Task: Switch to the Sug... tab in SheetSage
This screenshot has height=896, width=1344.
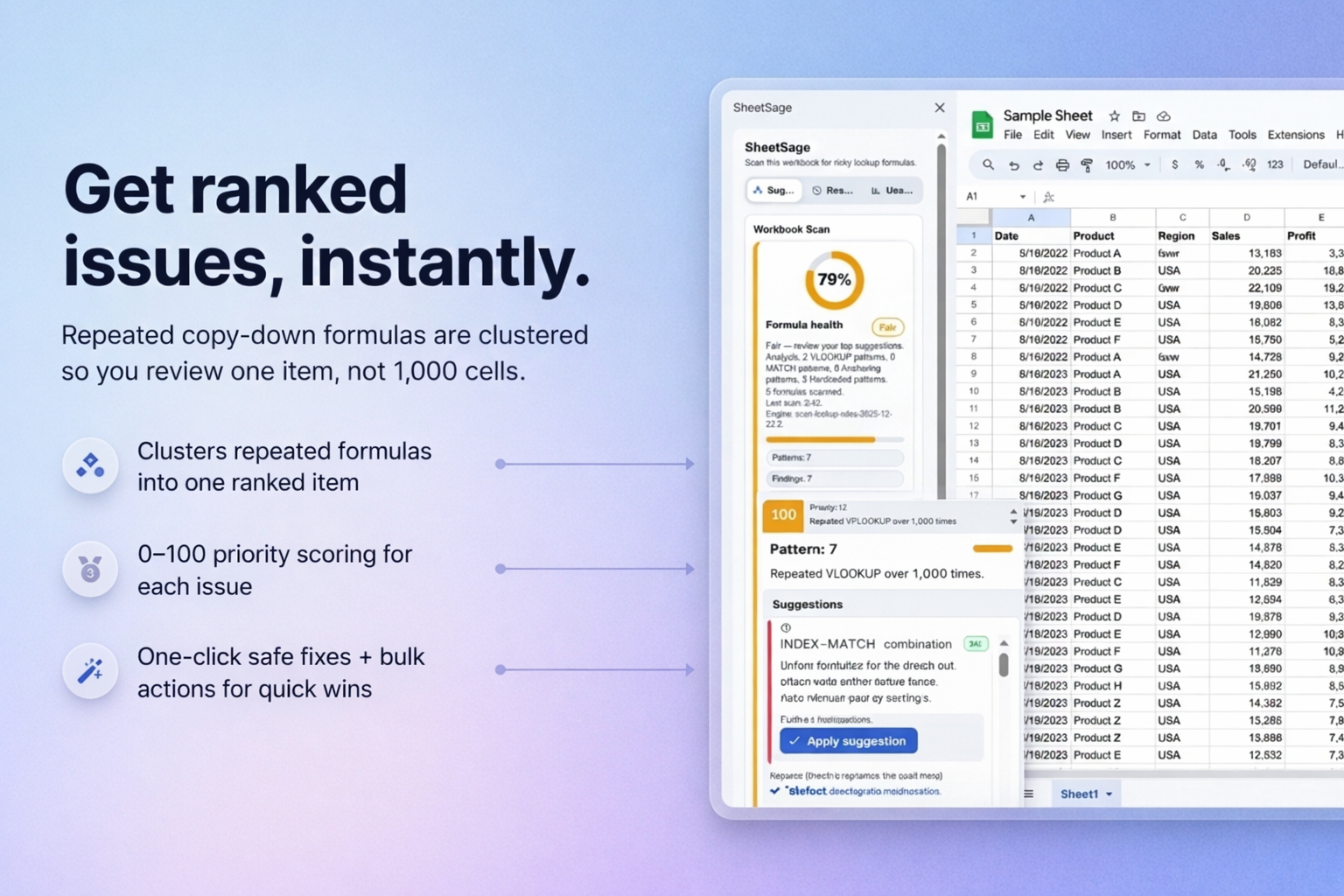Action: [x=773, y=190]
